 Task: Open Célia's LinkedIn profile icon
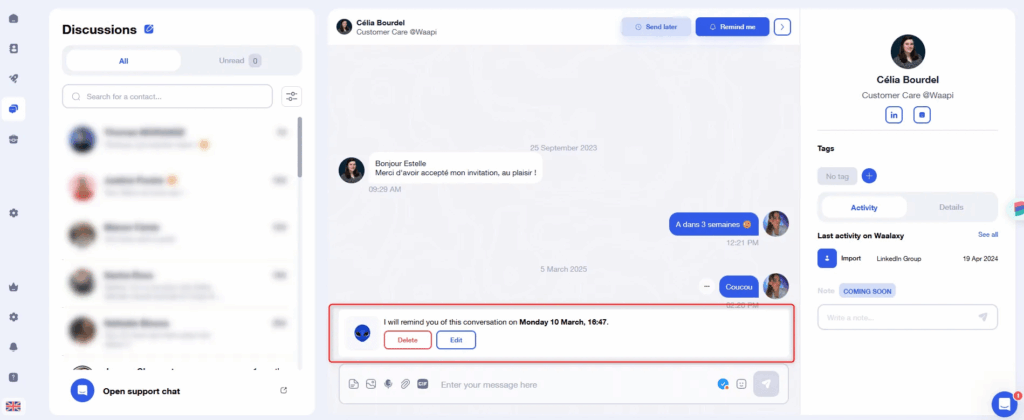pyautogui.click(x=893, y=115)
